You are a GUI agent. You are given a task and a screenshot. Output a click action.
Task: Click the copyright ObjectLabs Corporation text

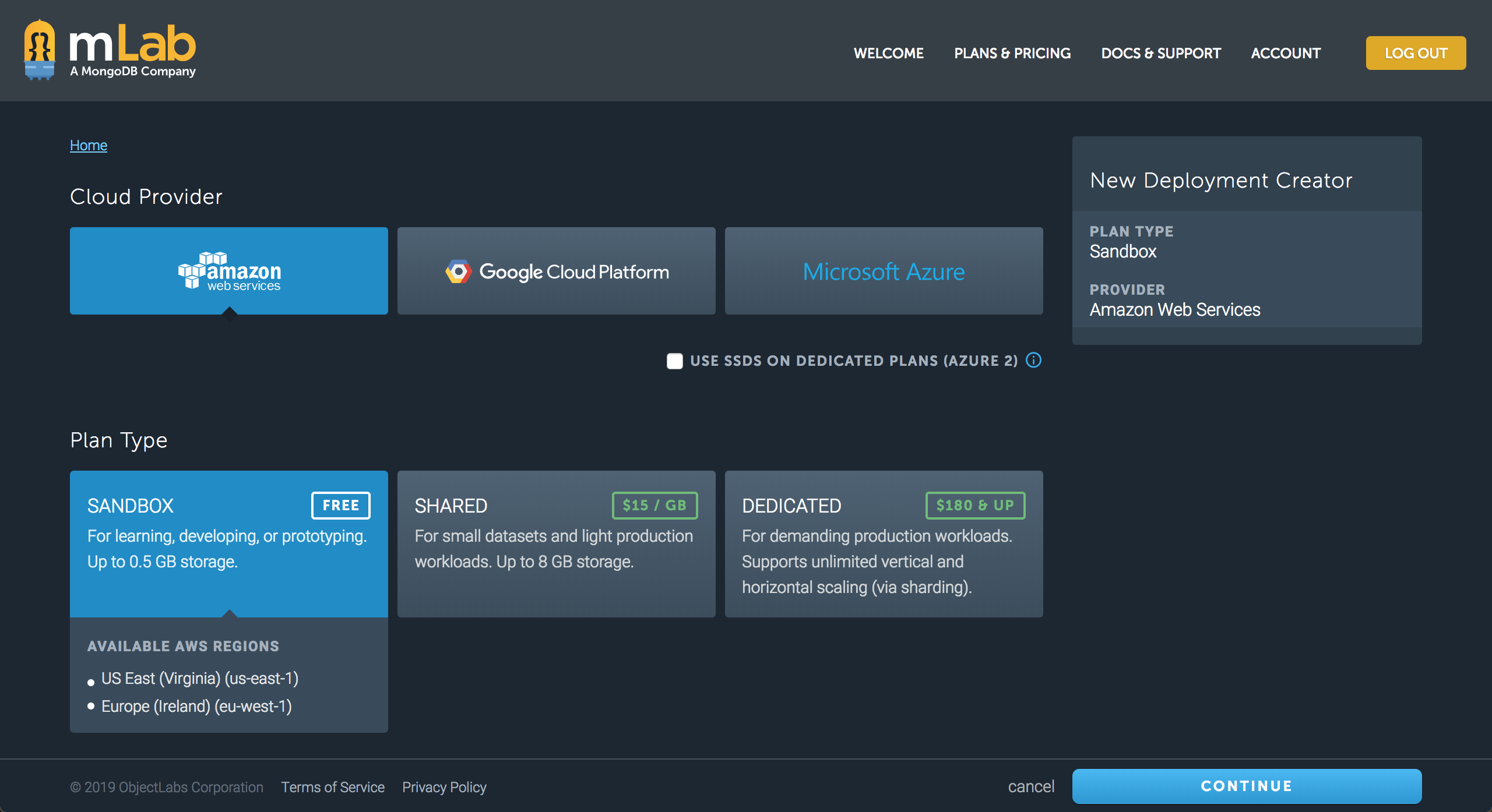click(167, 787)
